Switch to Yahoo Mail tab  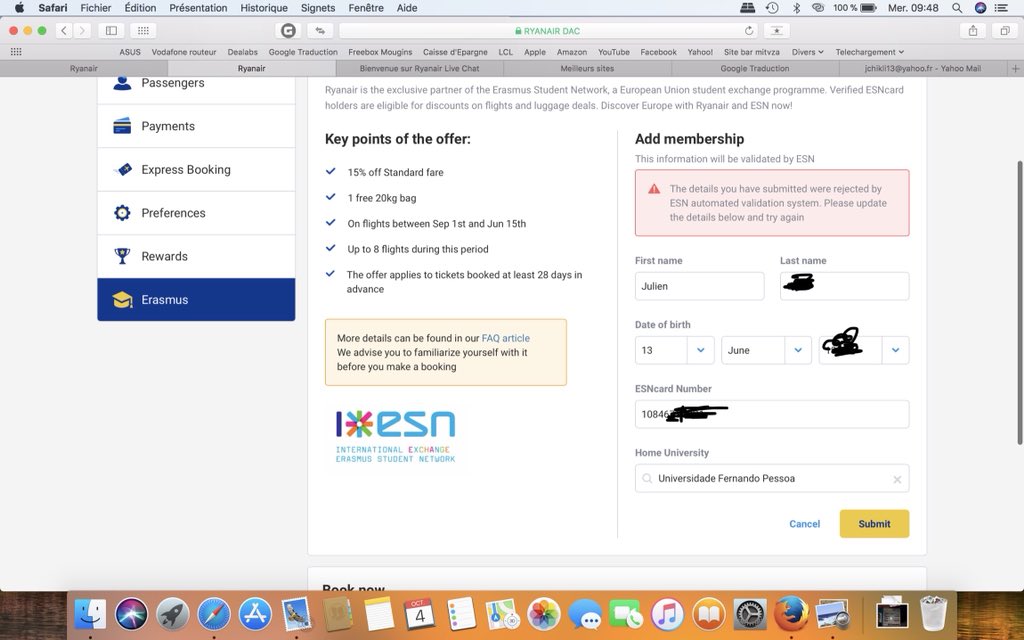coord(923,69)
